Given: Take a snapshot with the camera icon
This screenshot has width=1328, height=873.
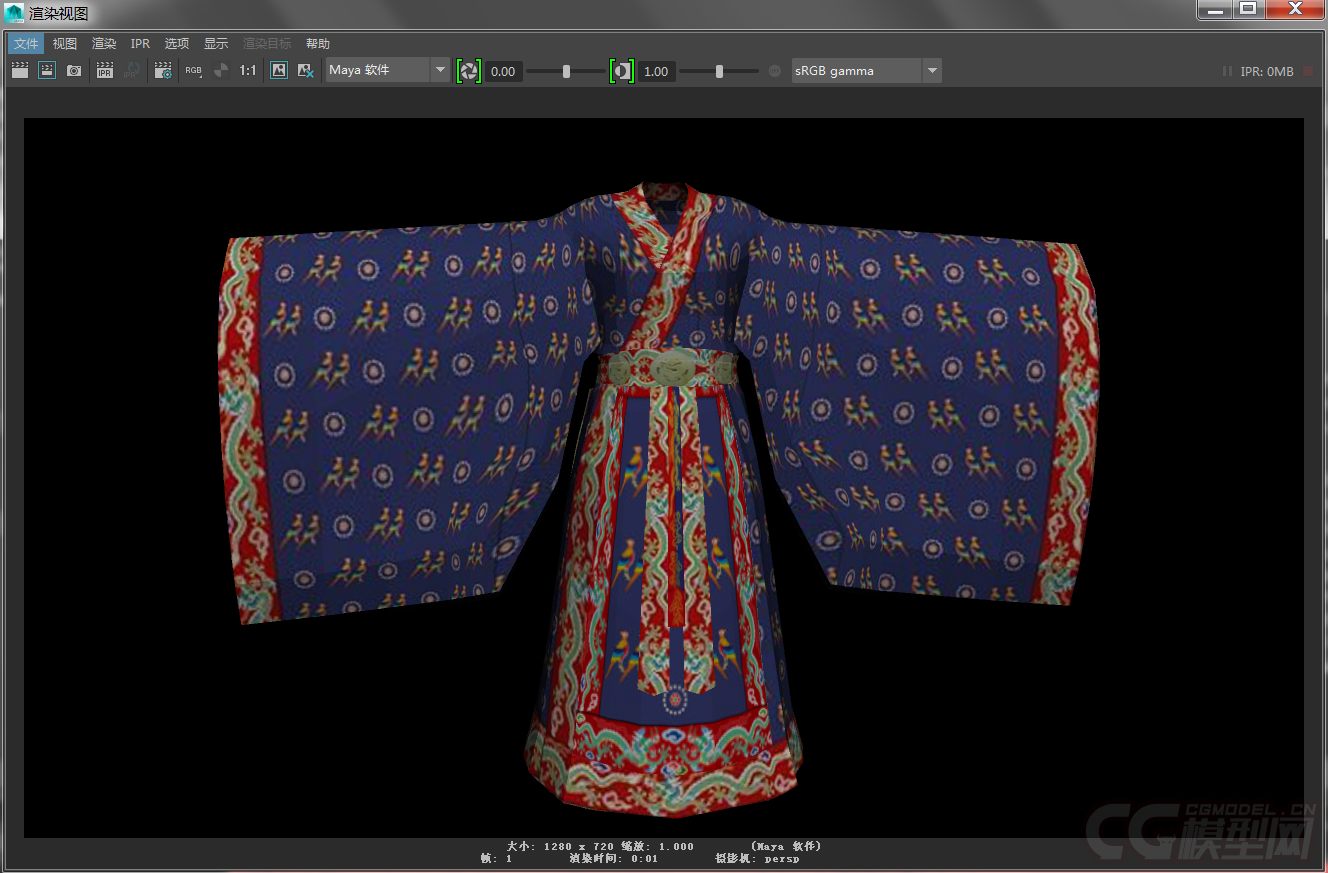Looking at the screenshot, I should coord(74,71).
